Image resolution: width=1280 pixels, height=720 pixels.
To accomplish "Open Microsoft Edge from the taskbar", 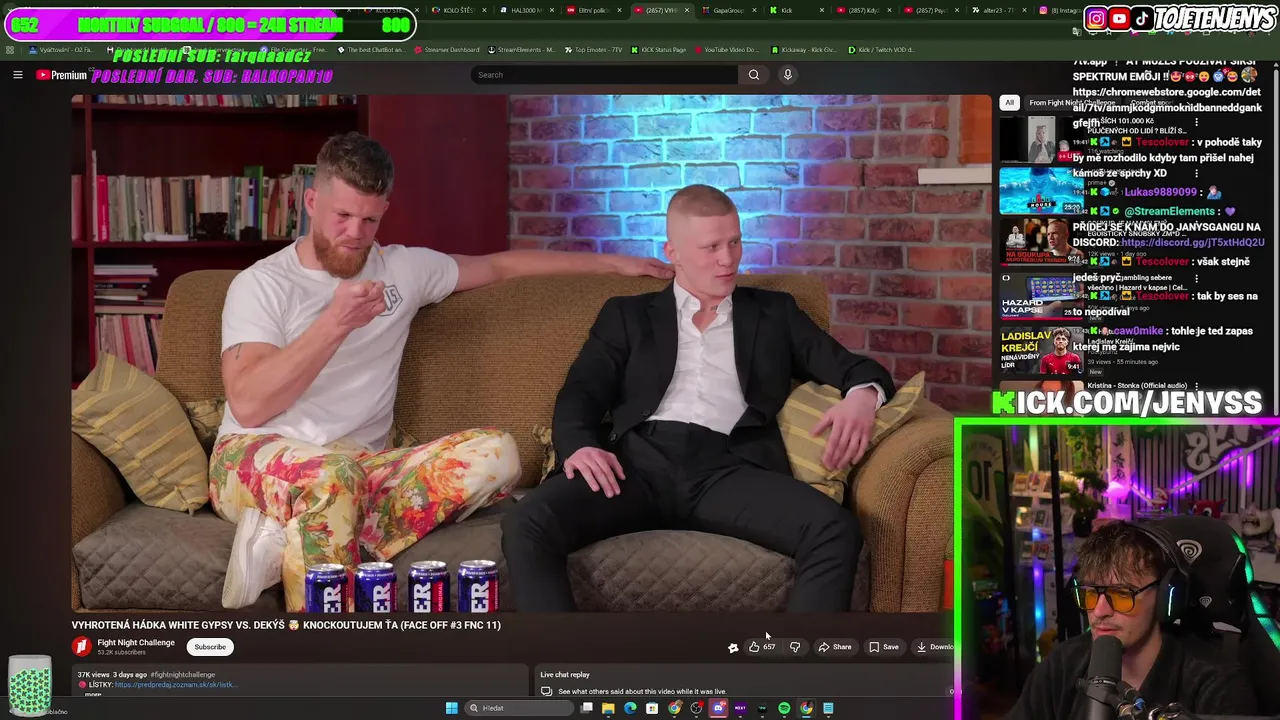I will click(x=630, y=708).
